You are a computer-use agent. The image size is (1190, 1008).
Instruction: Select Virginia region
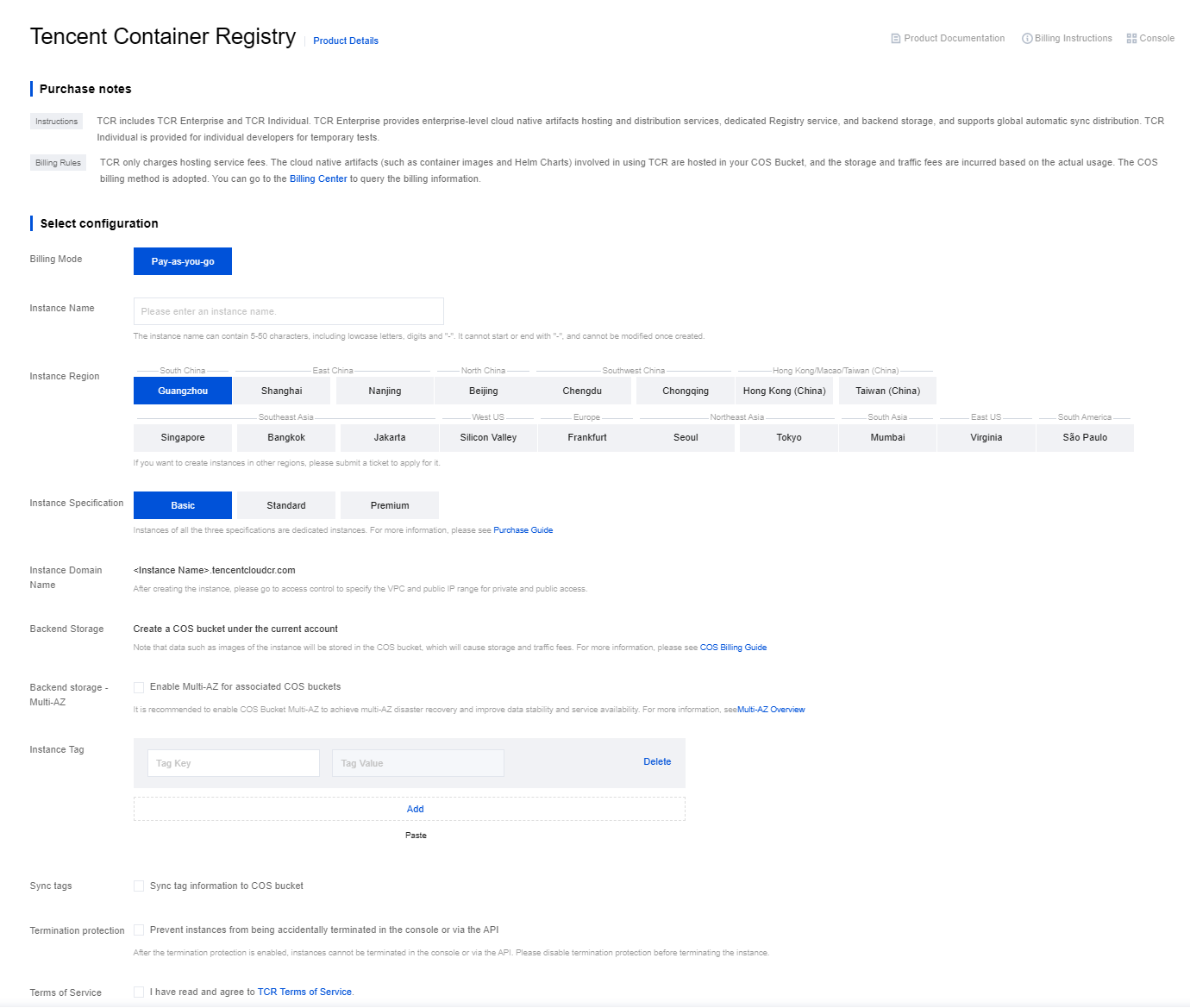click(x=986, y=437)
